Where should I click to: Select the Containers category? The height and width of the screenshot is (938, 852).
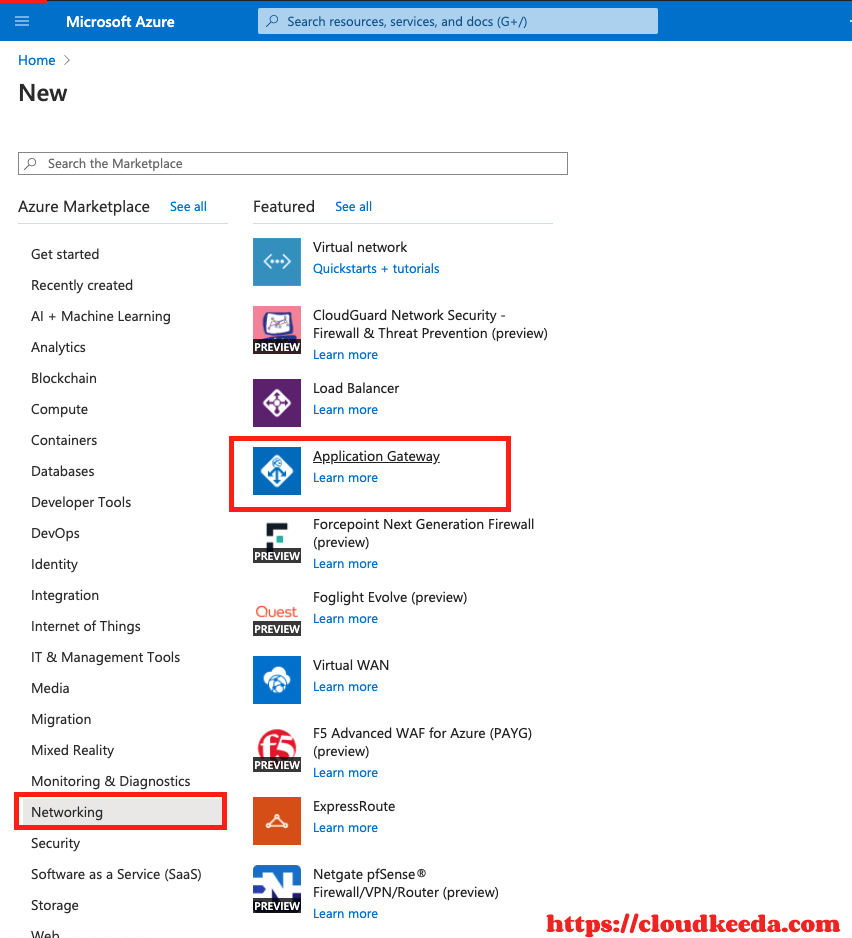click(63, 440)
